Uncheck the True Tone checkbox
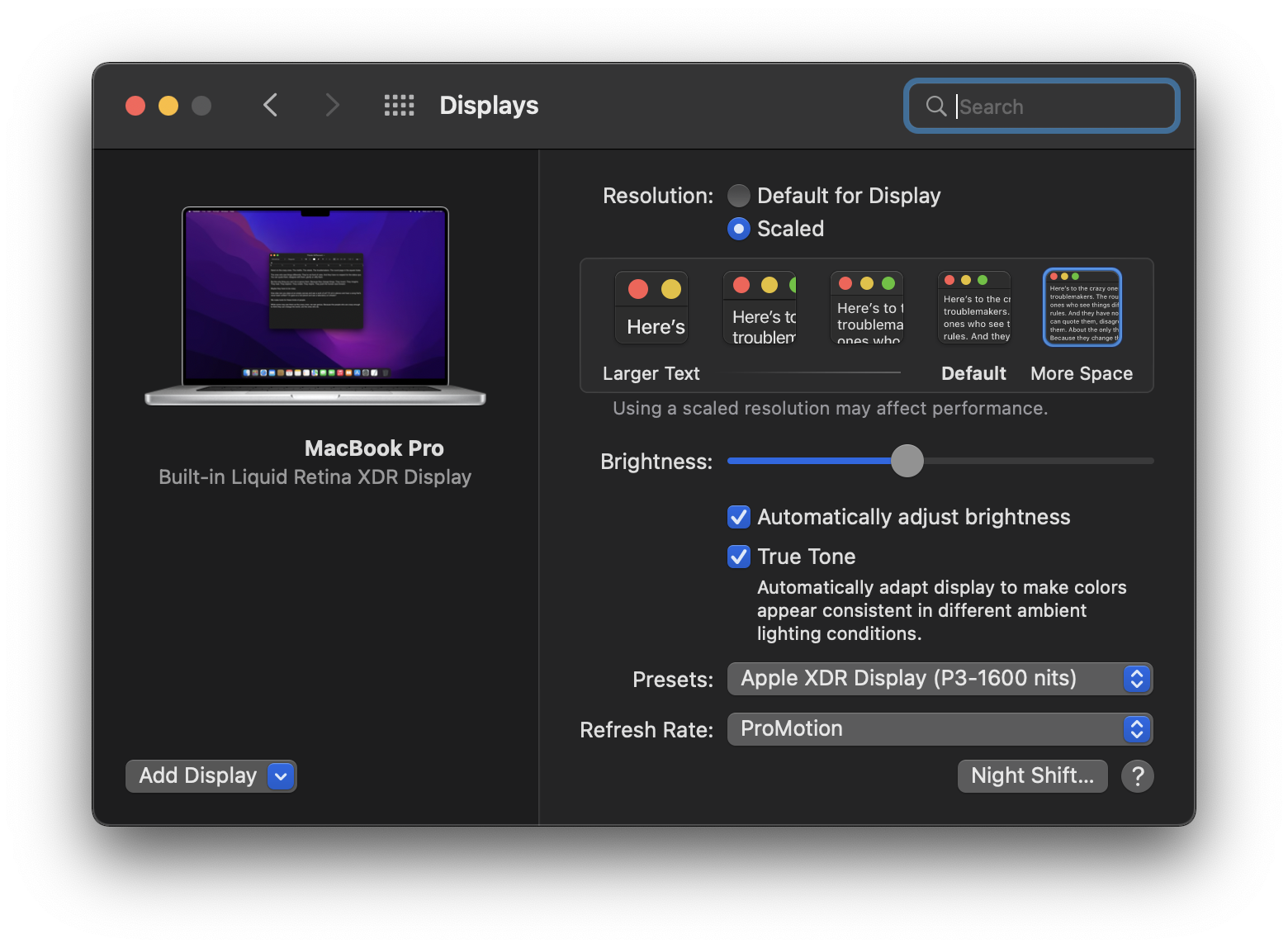The width and height of the screenshot is (1288, 948). (739, 557)
